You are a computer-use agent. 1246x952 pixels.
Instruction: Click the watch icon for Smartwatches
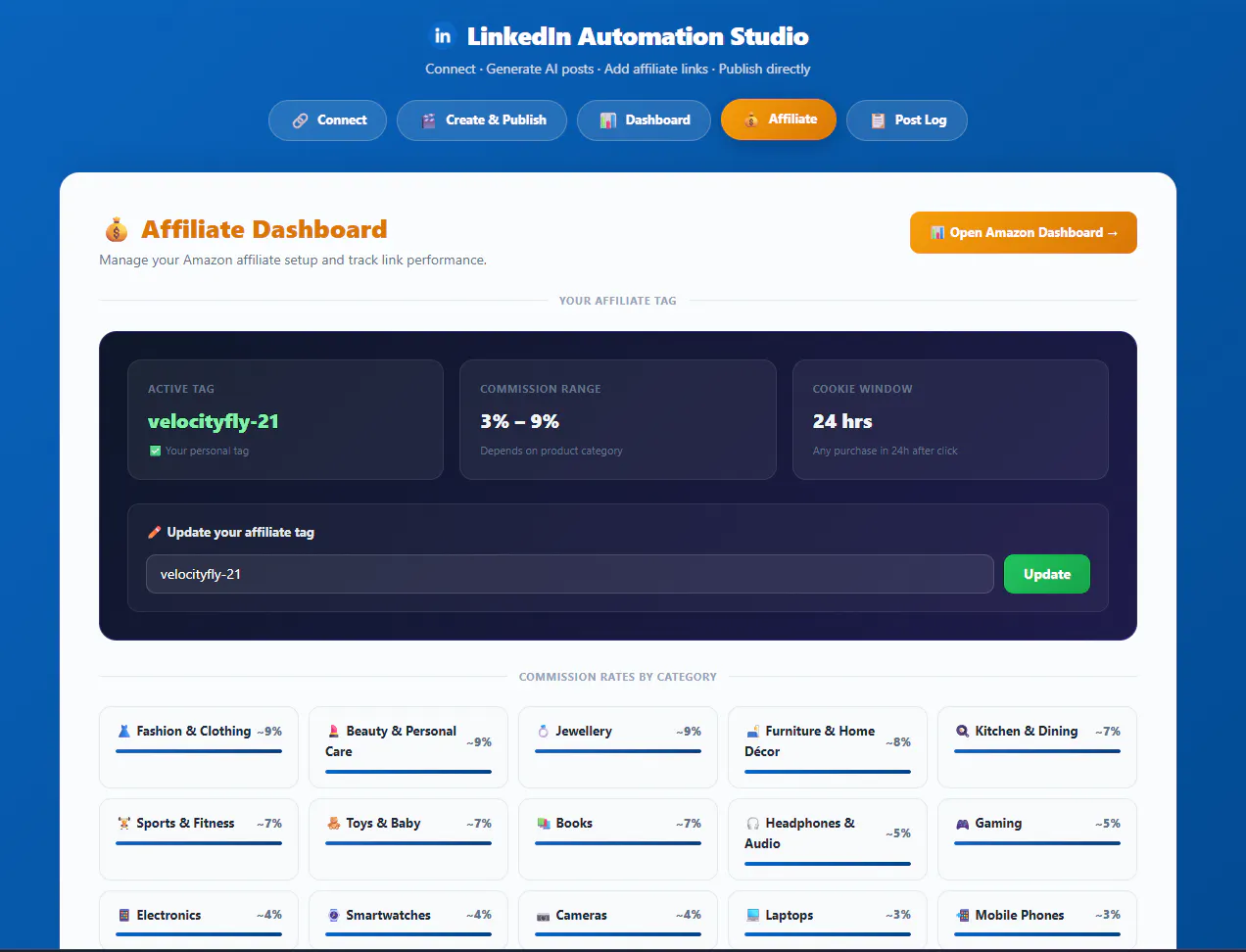(x=334, y=916)
